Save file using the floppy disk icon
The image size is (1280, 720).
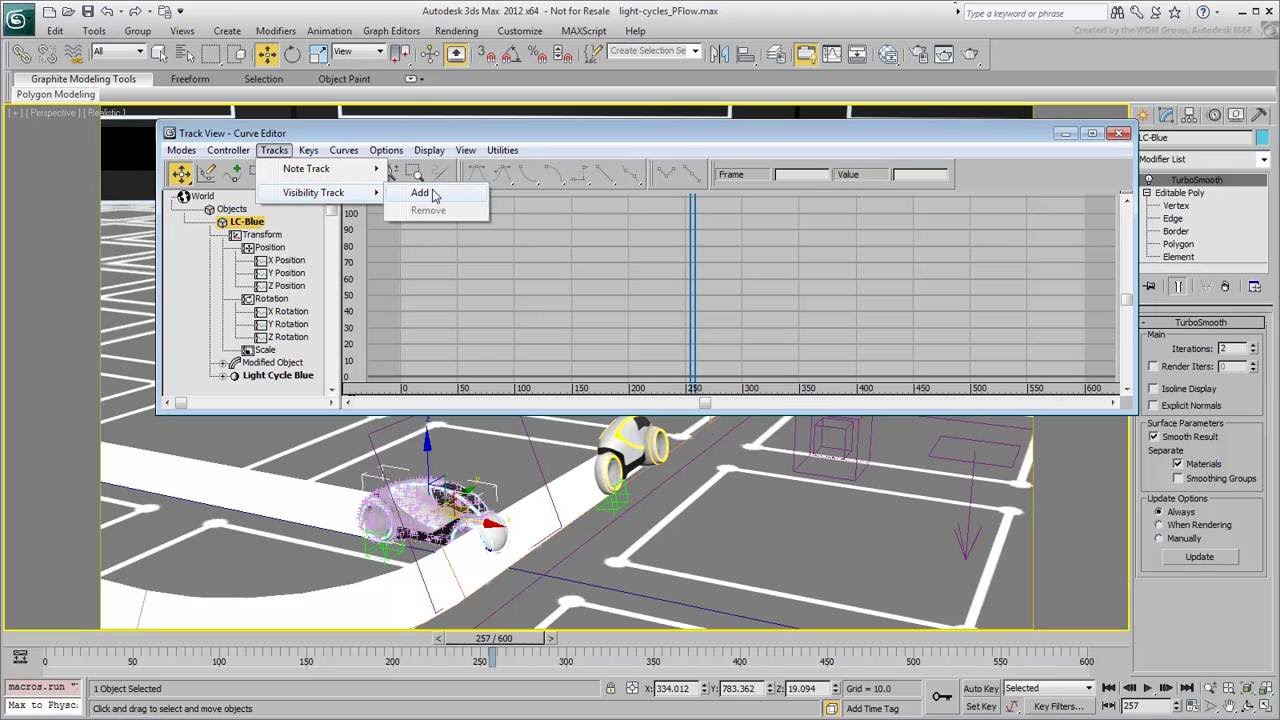88,12
